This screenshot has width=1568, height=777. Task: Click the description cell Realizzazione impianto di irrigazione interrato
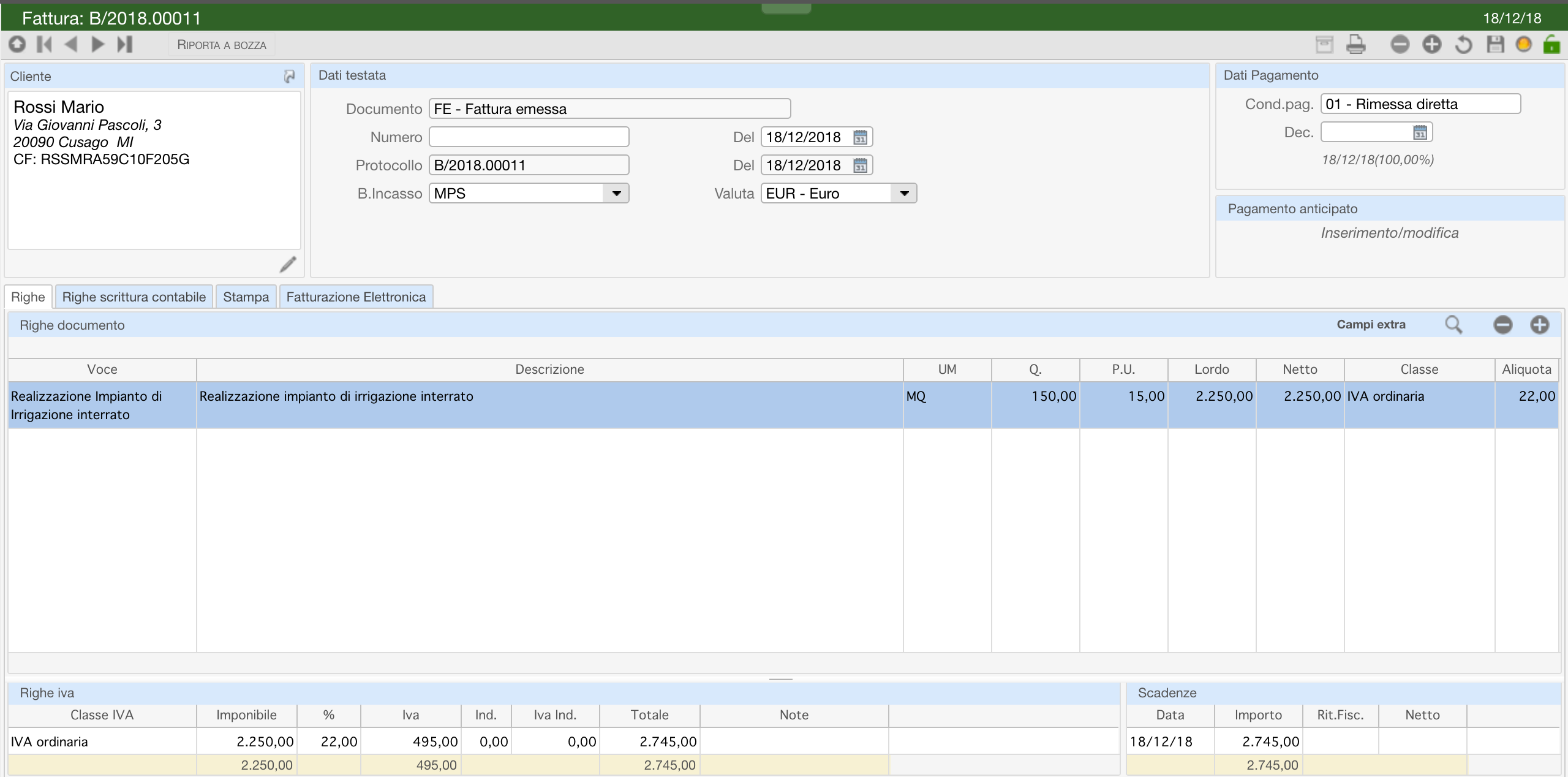coord(549,405)
